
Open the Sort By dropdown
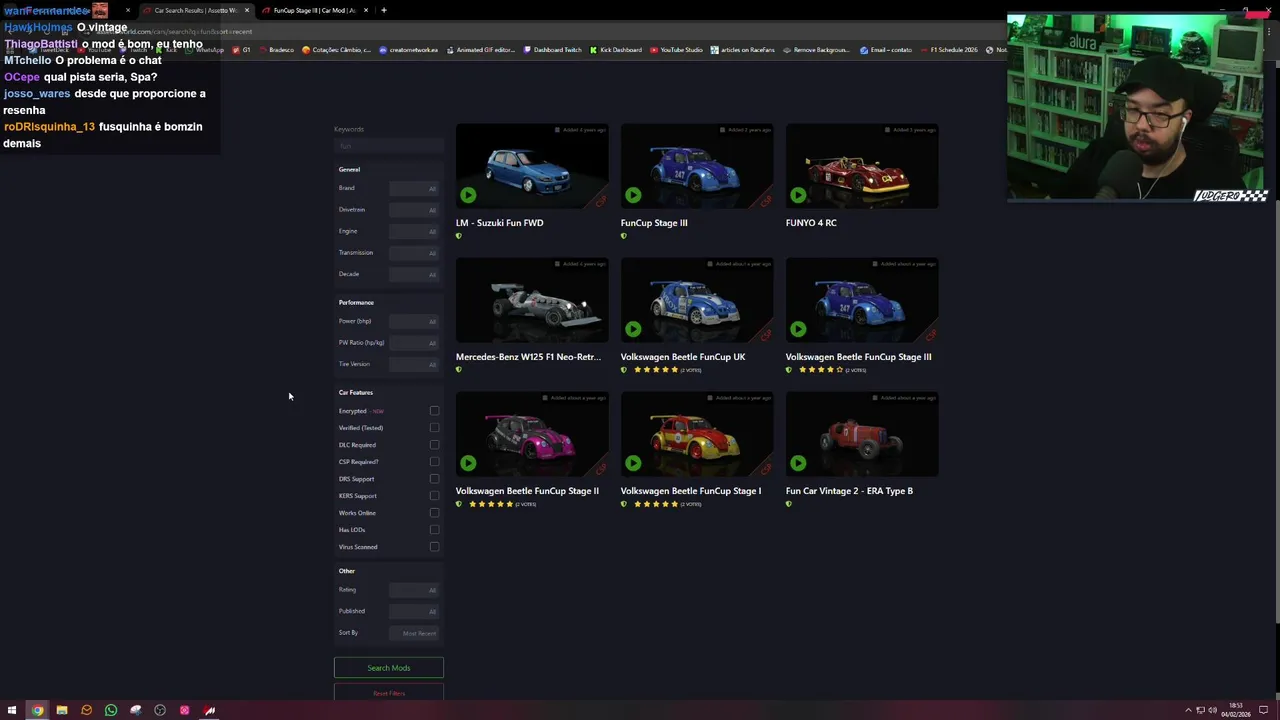click(x=414, y=633)
